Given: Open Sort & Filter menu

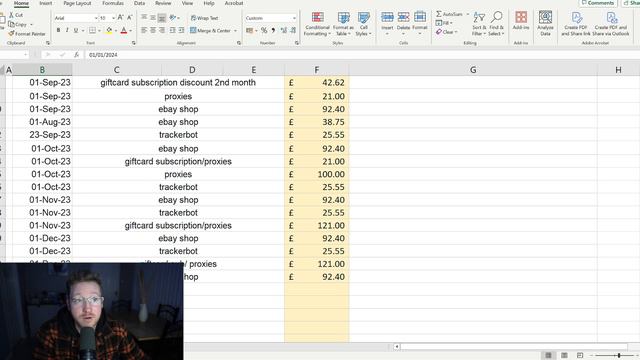Looking at the screenshot, I should pyautogui.click(x=479, y=24).
